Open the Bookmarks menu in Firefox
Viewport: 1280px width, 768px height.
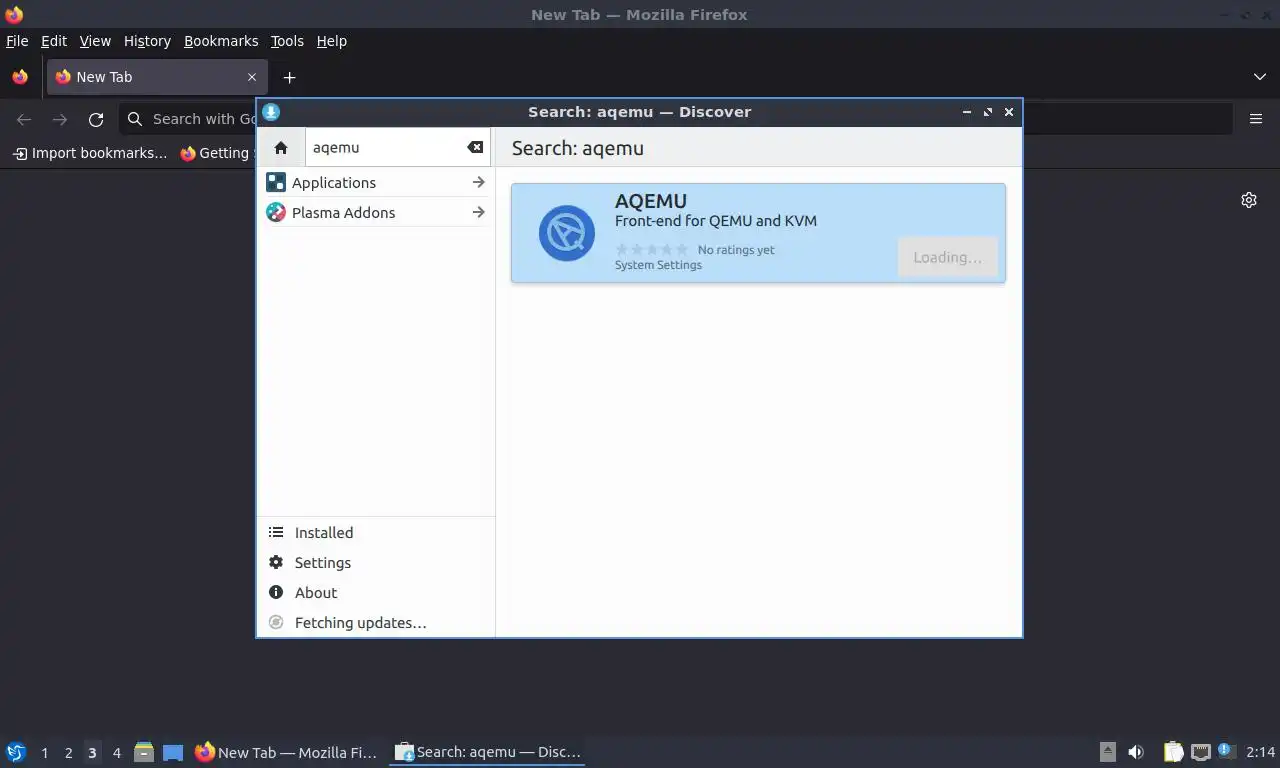[221, 41]
